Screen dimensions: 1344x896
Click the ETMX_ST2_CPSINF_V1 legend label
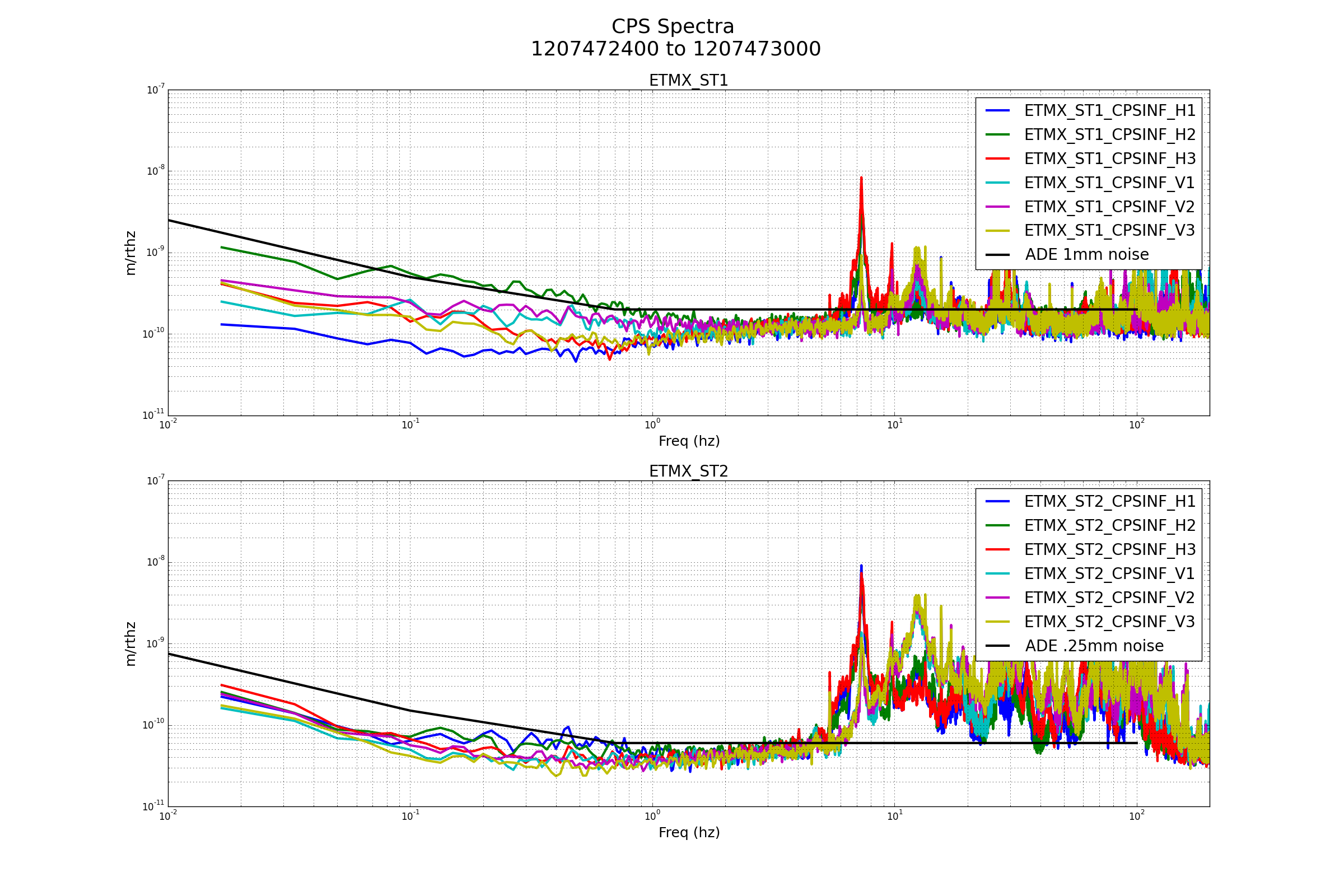pyautogui.click(x=1109, y=573)
